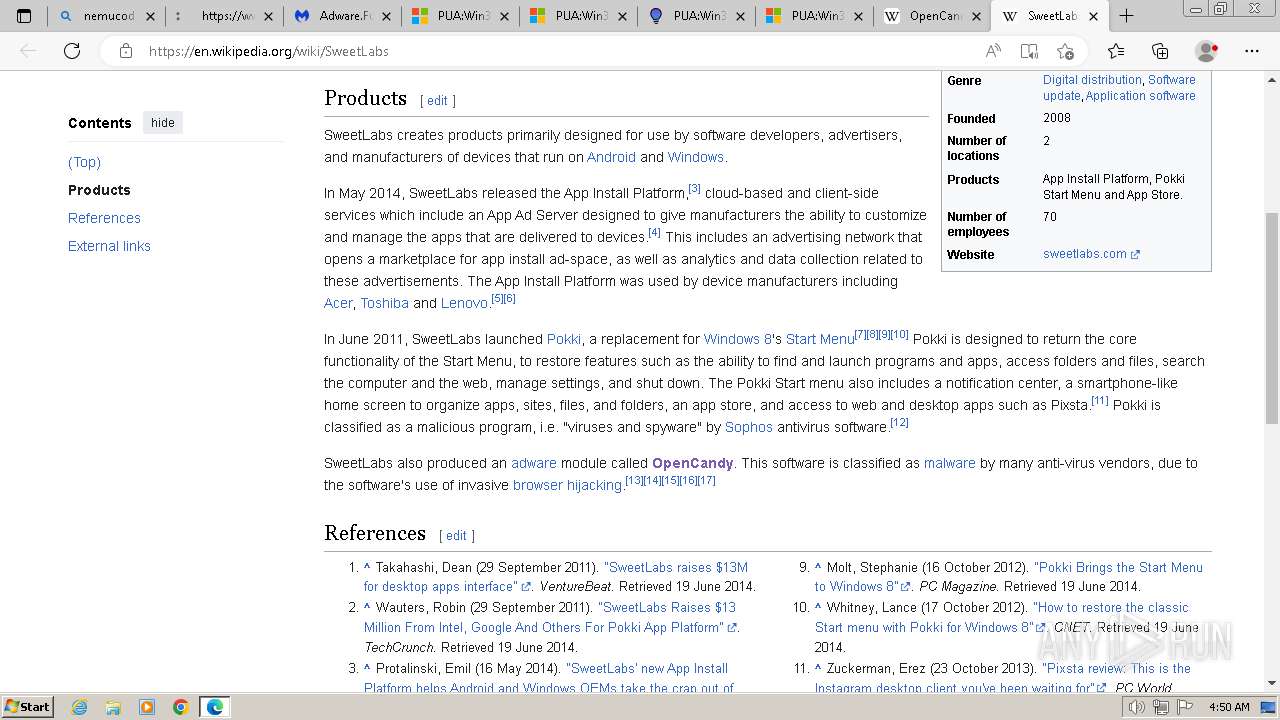This screenshot has height=720, width=1280.
Task: Edit the References section
Action: pos(456,536)
